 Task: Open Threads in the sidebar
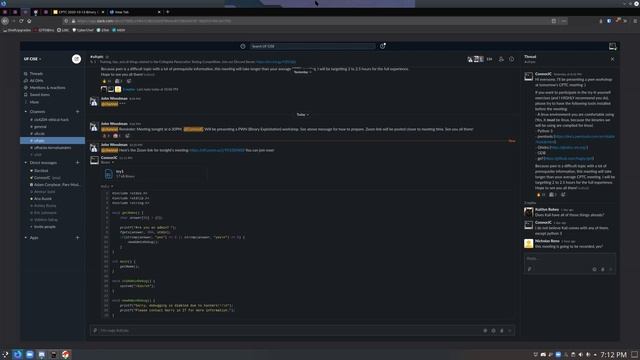(x=36, y=73)
